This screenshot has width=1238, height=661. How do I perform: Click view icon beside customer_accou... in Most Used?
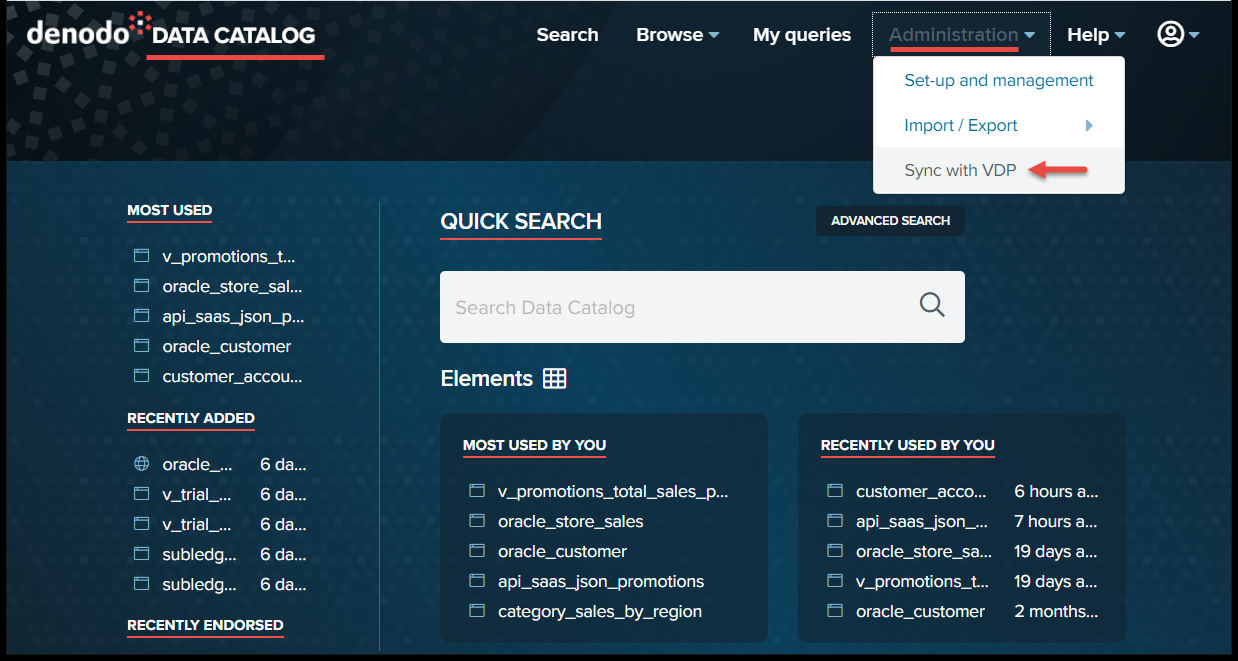(x=141, y=376)
